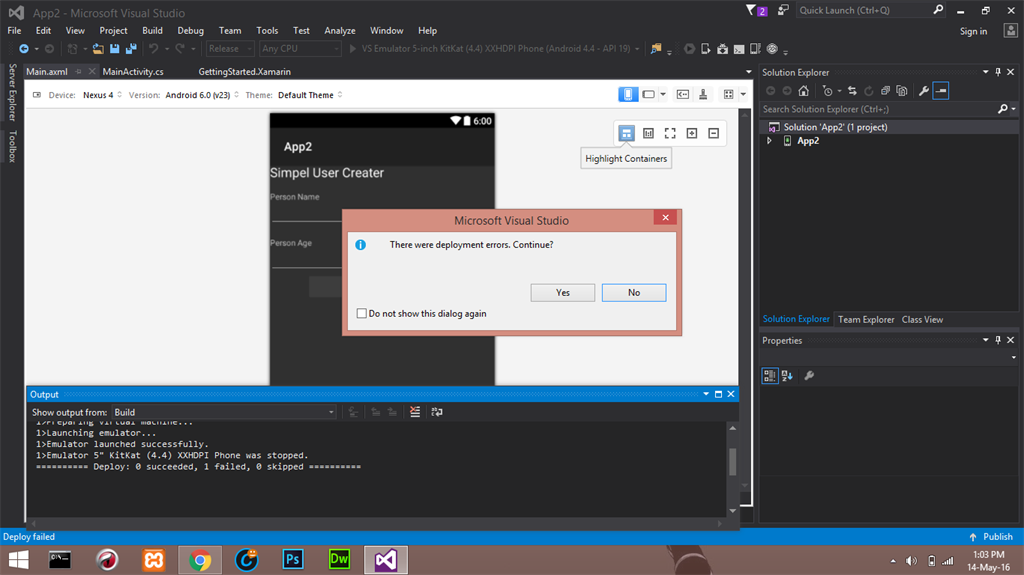Toggle Highlight Containers in the designer

pos(626,133)
